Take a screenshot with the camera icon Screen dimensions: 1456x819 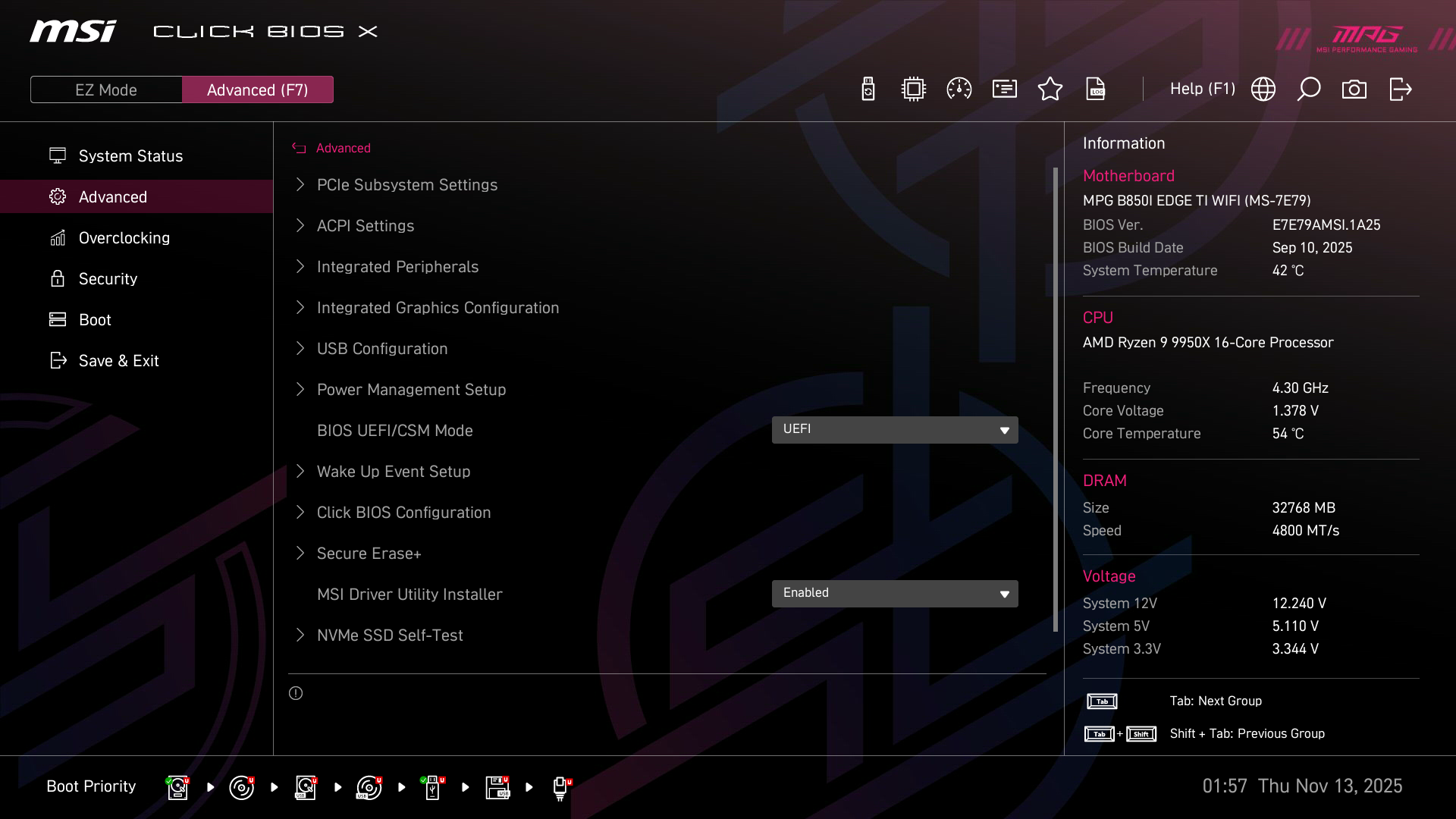[x=1354, y=89]
